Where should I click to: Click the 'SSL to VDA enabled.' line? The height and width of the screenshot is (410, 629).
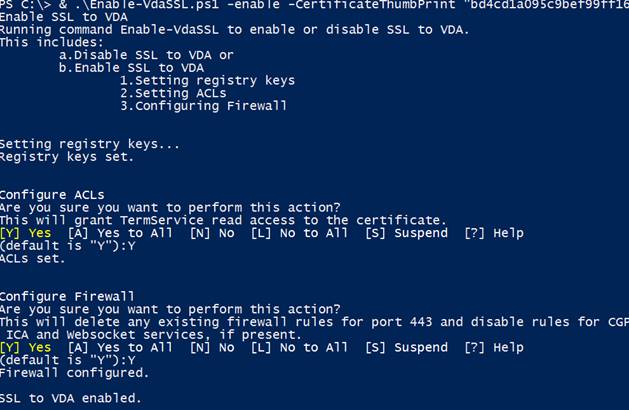point(71,398)
